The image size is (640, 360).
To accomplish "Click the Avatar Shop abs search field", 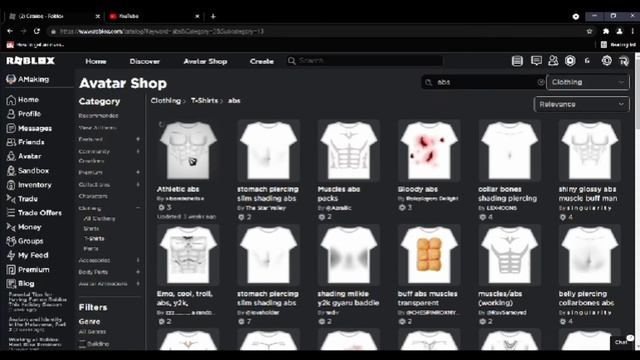I will point(483,82).
